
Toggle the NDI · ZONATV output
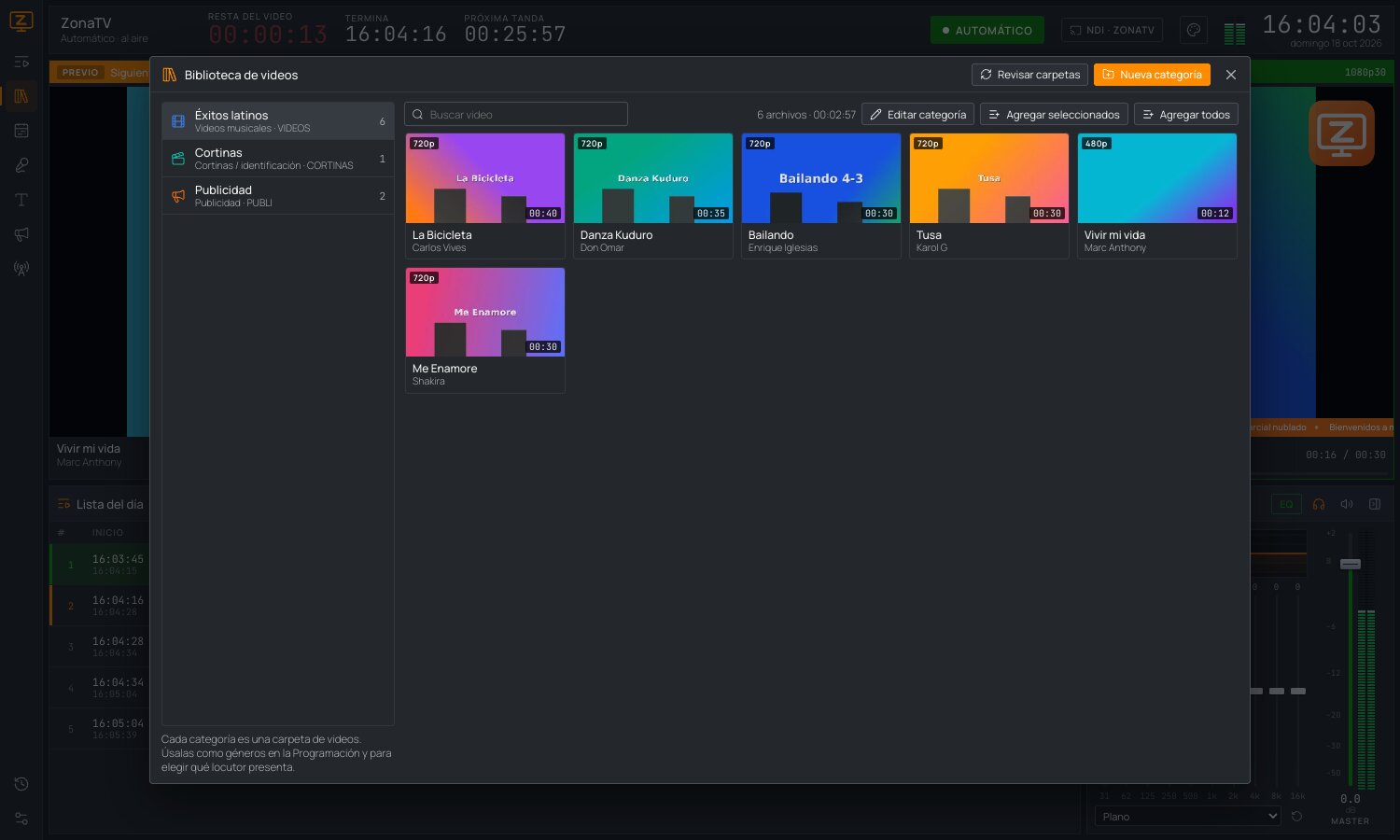coord(1112,30)
